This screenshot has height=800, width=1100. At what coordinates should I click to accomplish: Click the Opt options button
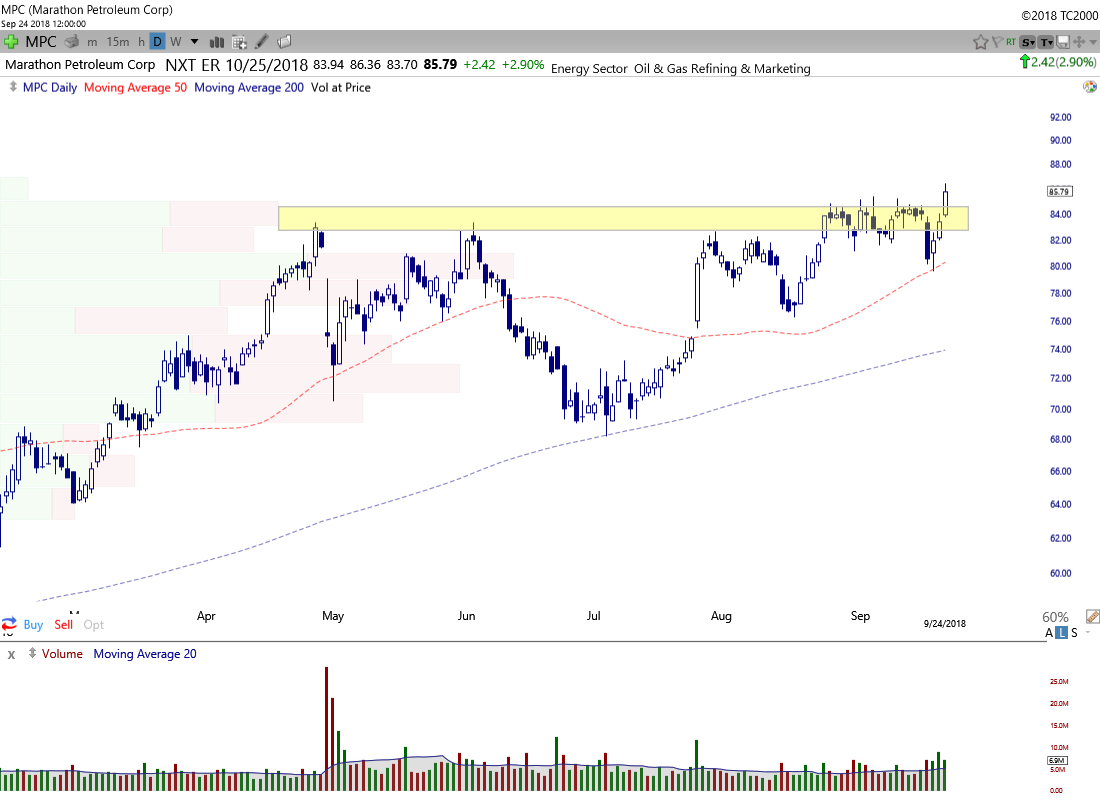pyautogui.click(x=93, y=625)
